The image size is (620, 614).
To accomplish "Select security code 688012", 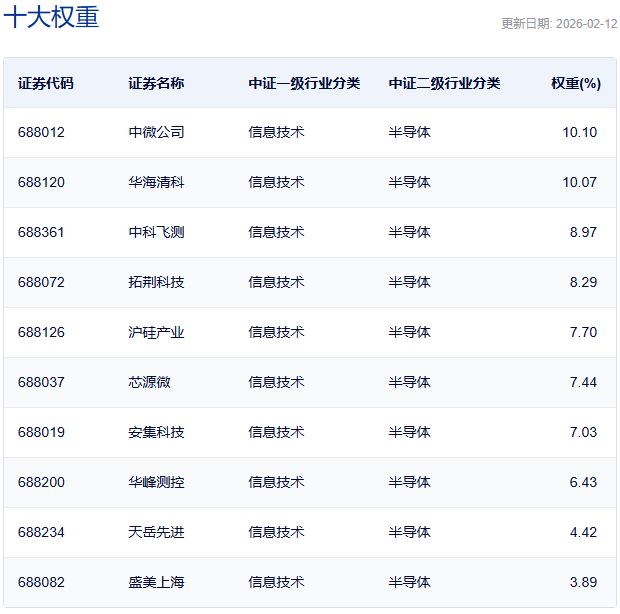I will 41,132.
